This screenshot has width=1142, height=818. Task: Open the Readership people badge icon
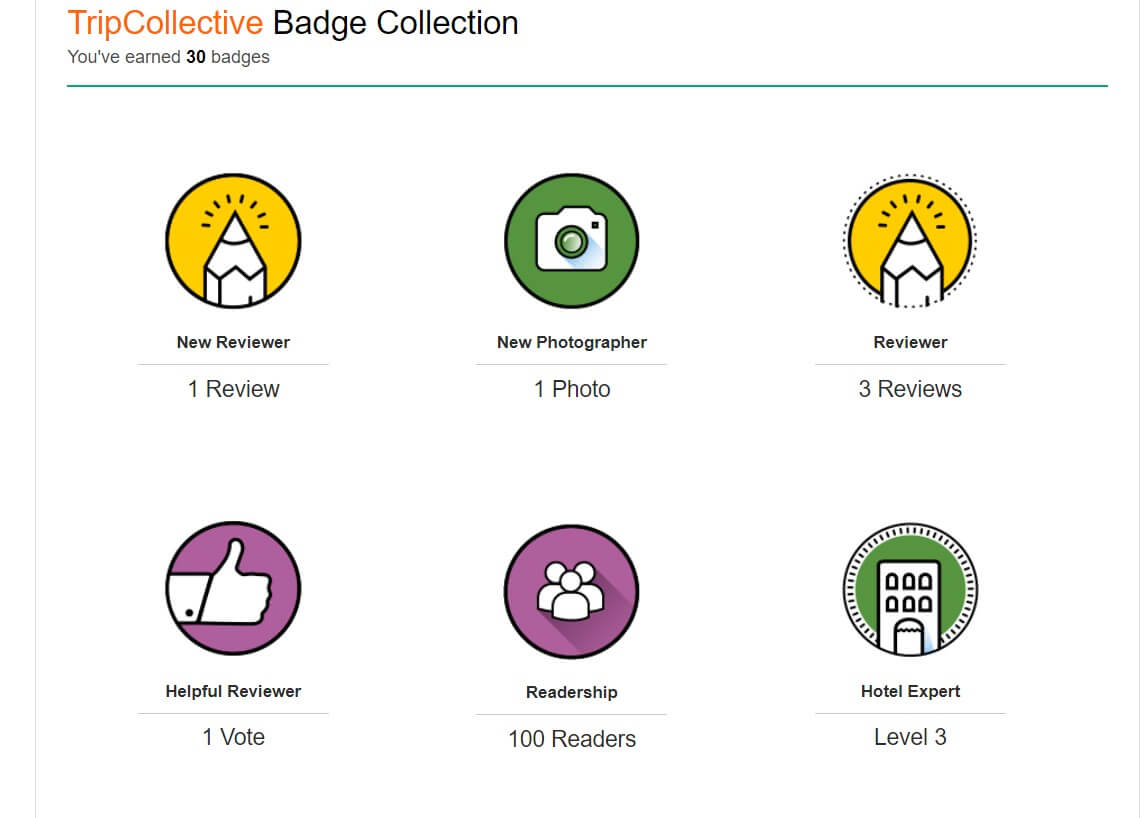click(x=571, y=591)
